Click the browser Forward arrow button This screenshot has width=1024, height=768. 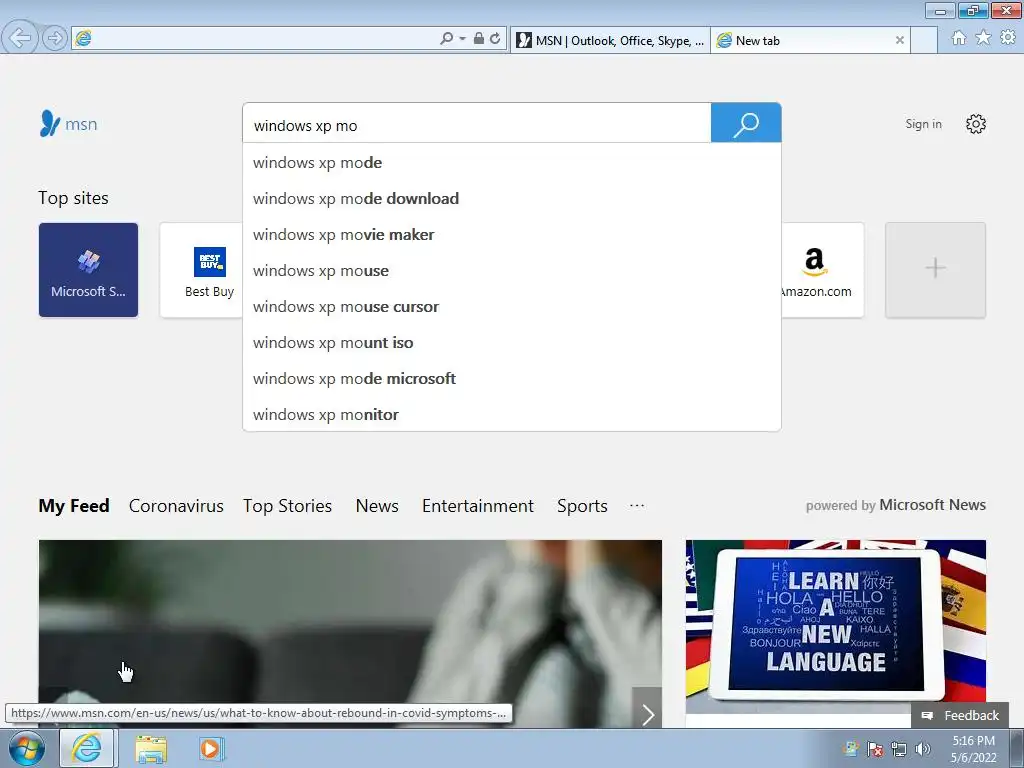[x=56, y=39]
